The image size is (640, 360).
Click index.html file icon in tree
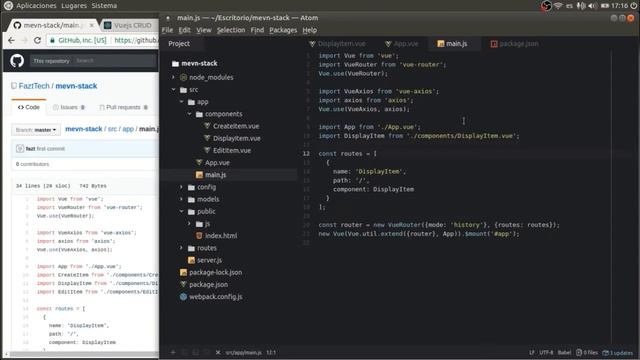click(x=199, y=236)
